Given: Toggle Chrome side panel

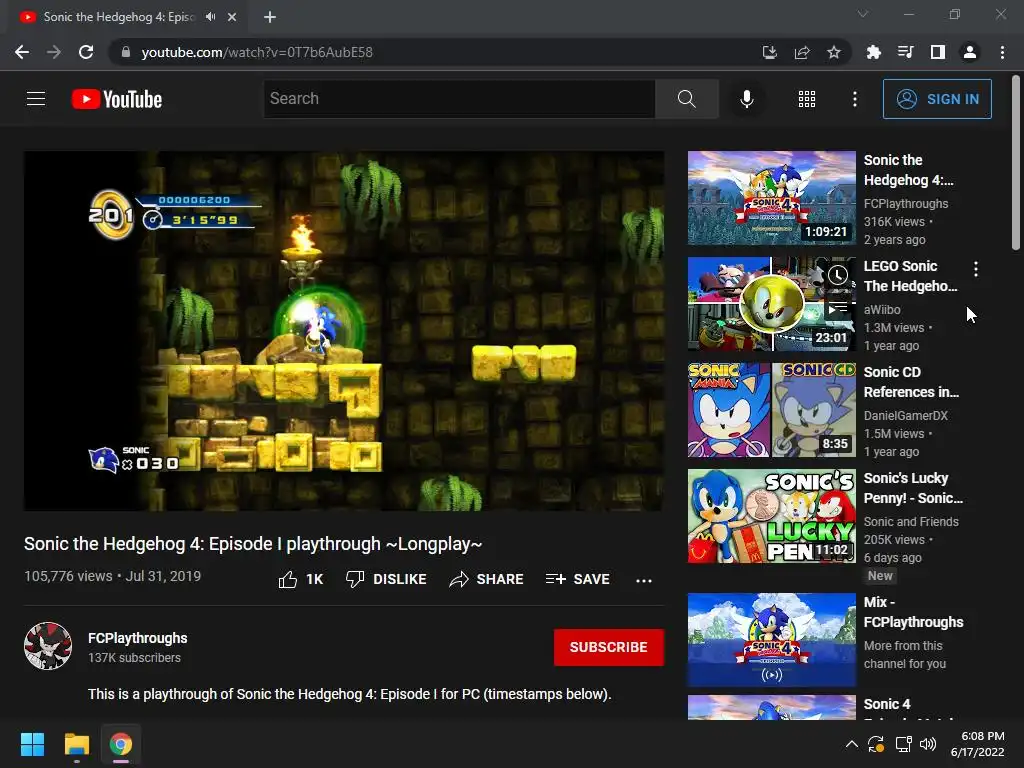Looking at the screenshot, I should [938, 52].
